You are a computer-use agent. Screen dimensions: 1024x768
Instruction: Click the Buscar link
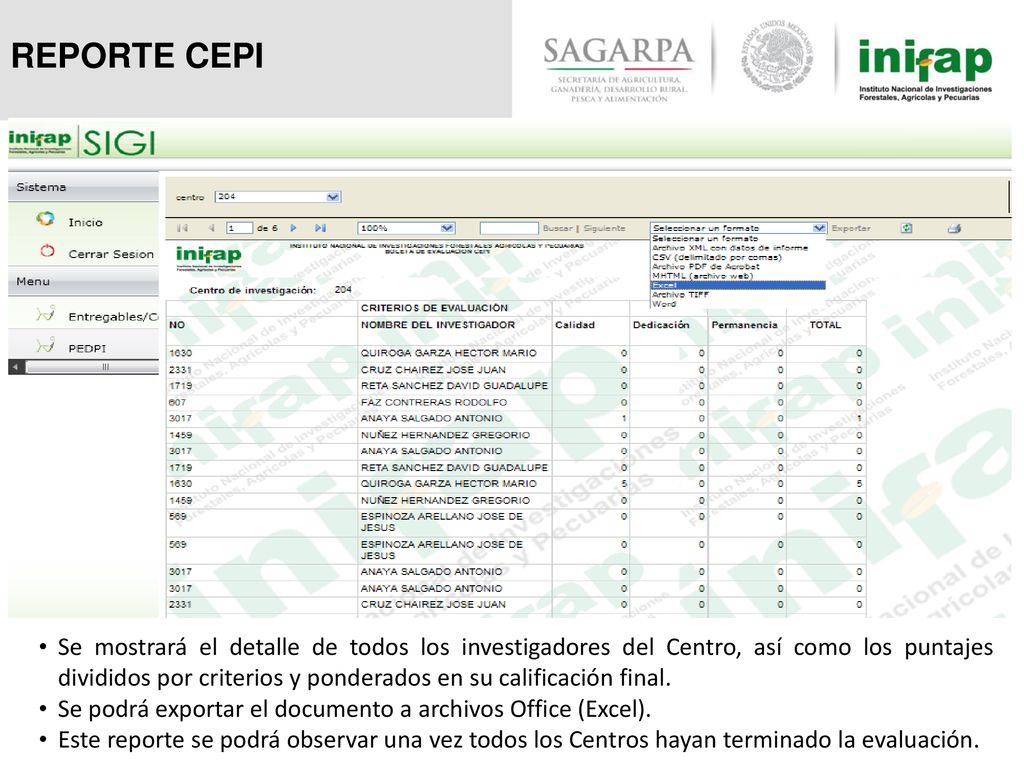coord(557,228)
